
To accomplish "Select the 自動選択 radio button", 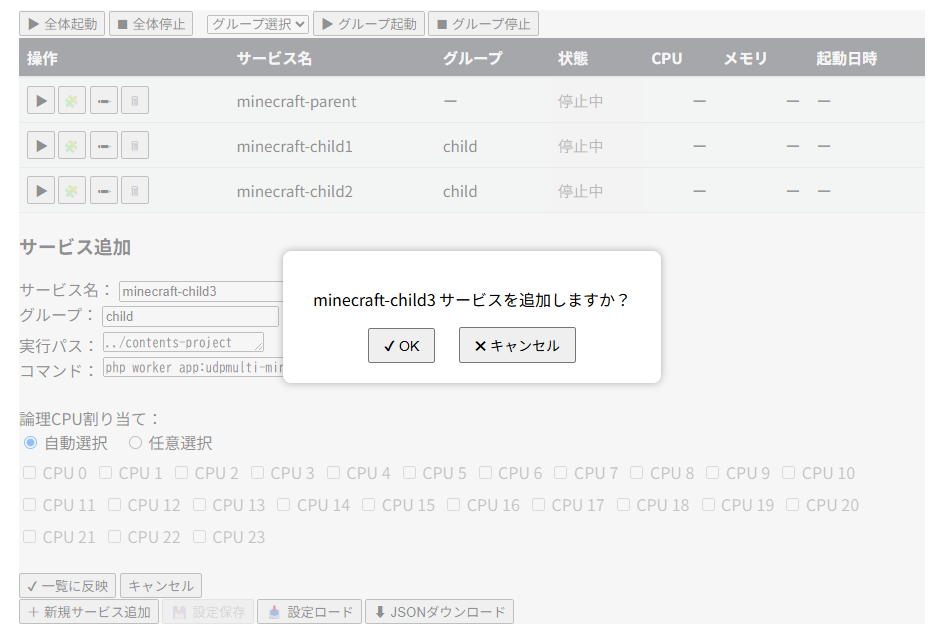I will point(29,442).
